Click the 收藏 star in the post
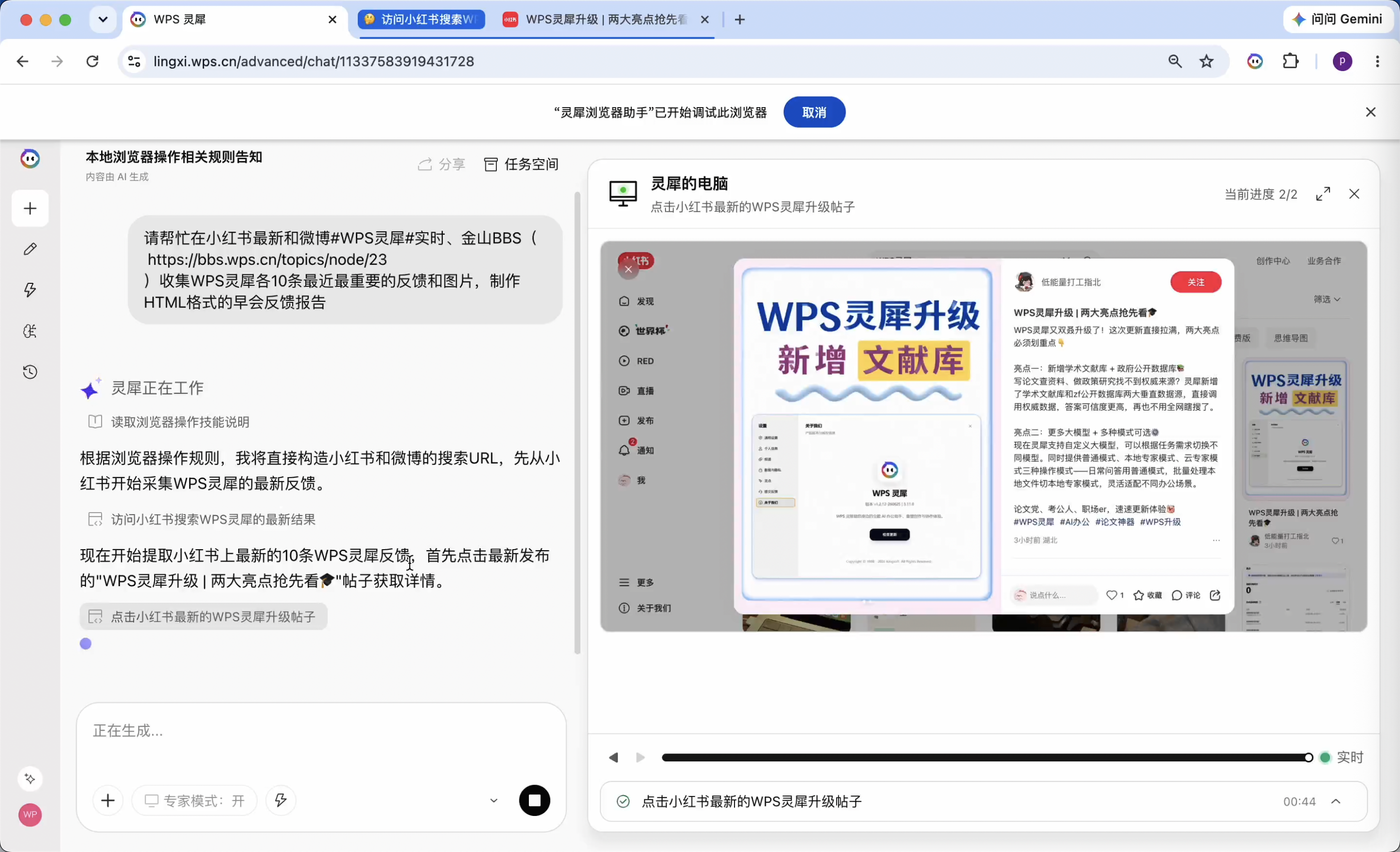This screenshot has width=1400, height=852. [1147, 595]
